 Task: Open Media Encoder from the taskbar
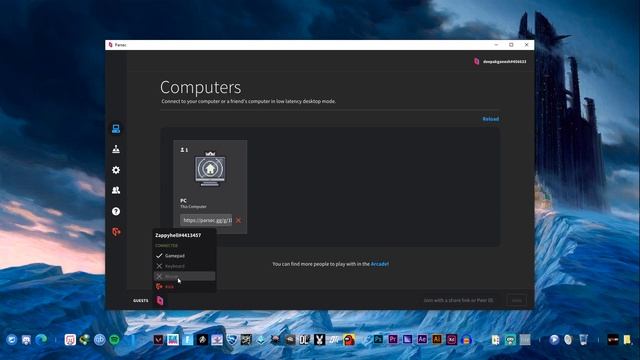(407, 340)
